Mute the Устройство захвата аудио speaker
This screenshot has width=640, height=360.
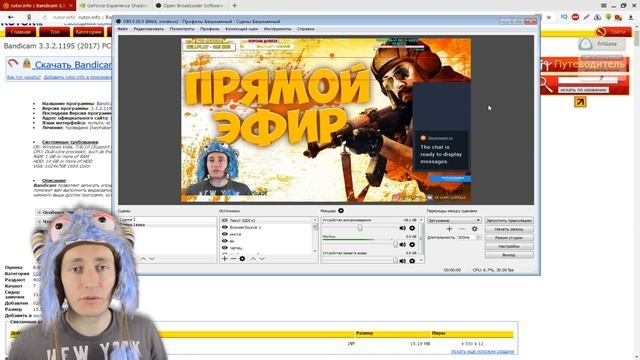click(x=402, y=261)
